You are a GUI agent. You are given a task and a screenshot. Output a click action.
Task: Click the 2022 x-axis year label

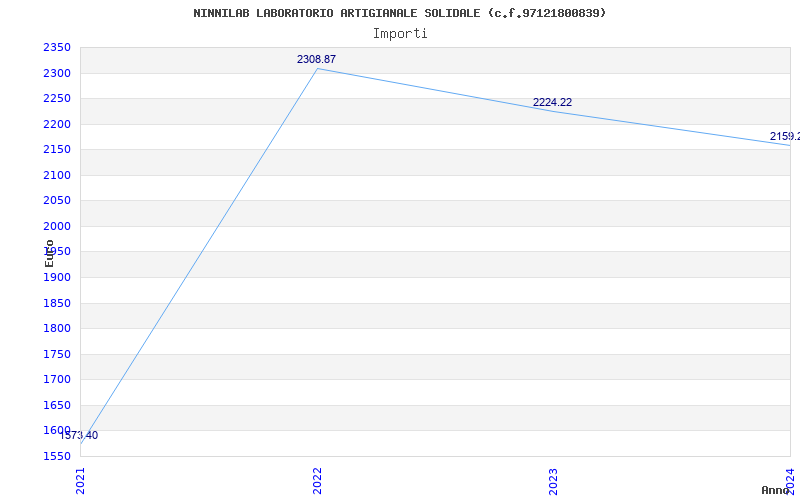tap(317, 481)
